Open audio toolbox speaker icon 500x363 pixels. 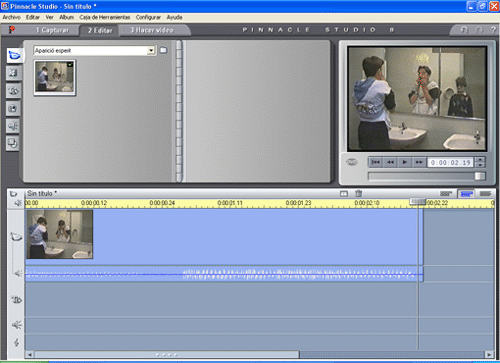[x=18, y=203]
